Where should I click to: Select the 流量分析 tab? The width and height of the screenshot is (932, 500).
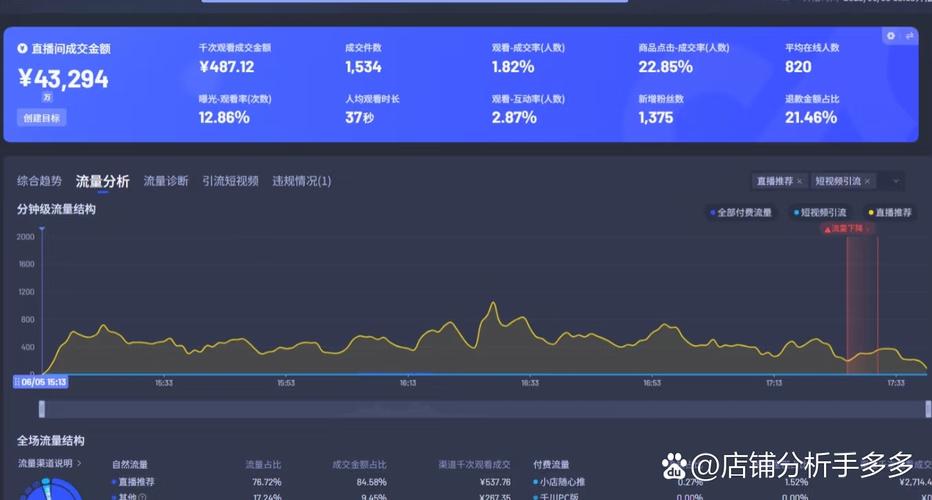(102, 181)
